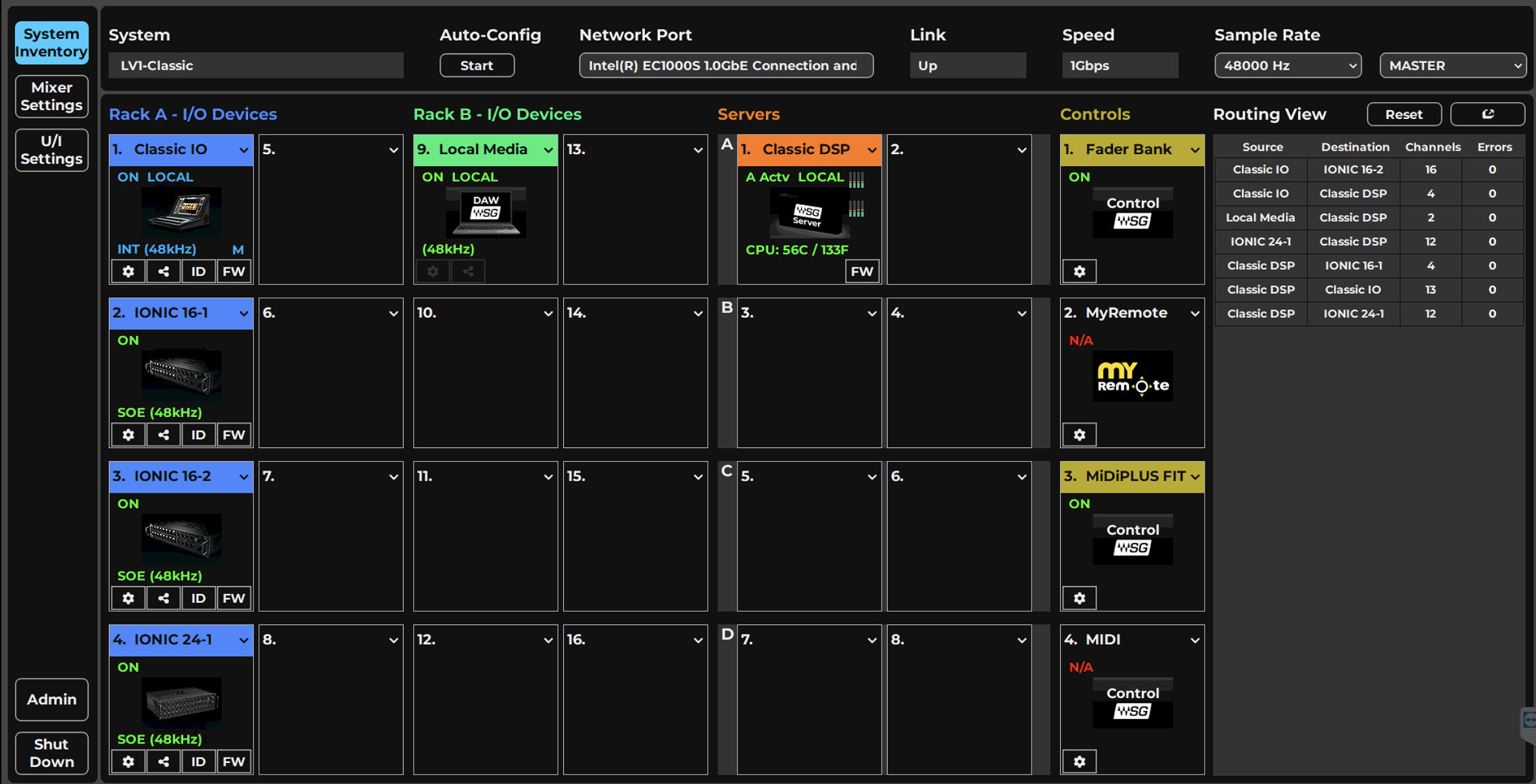The height and width of the screenshot is (784, 1536).
Task: Open the Classic DSP server dropdown
Action: pyautogui.click(x=871, y=150)
